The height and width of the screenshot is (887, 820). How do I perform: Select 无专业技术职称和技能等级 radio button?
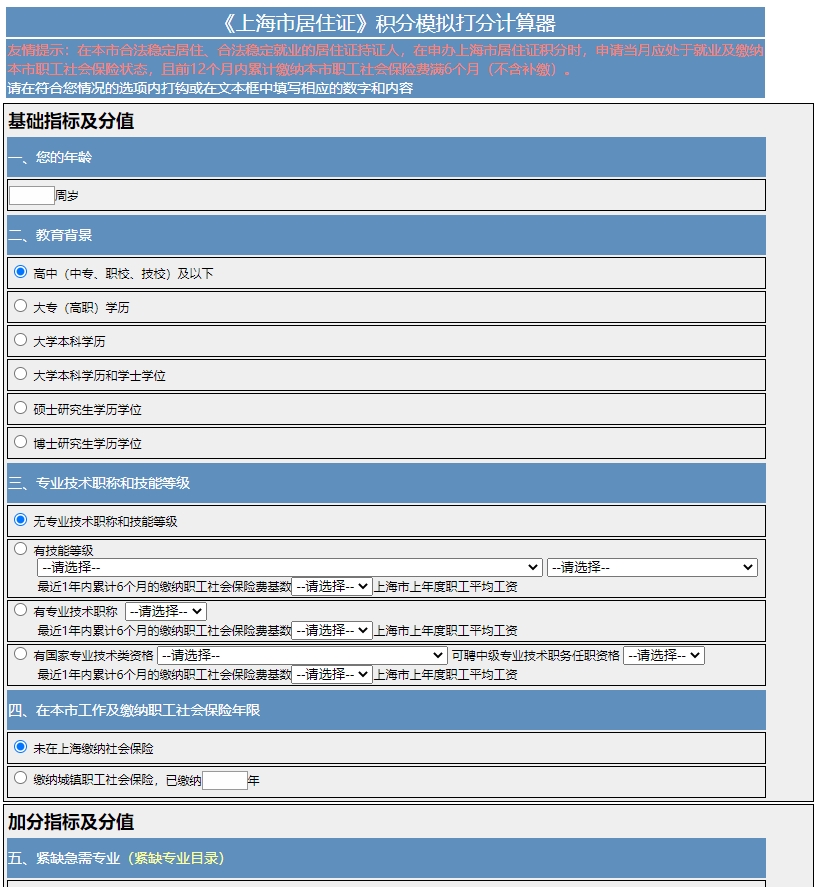[x=20, y=520]
